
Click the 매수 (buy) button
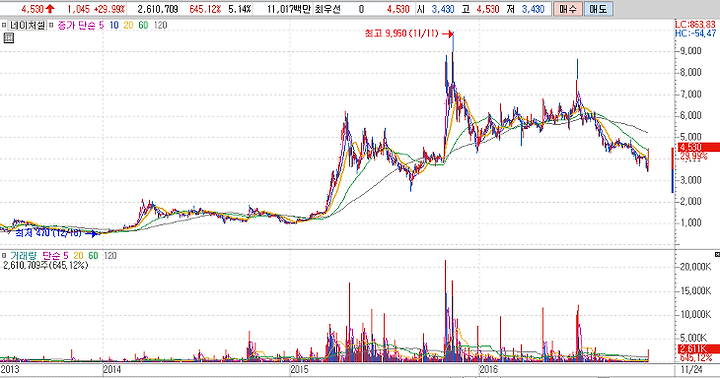[568, 9]
